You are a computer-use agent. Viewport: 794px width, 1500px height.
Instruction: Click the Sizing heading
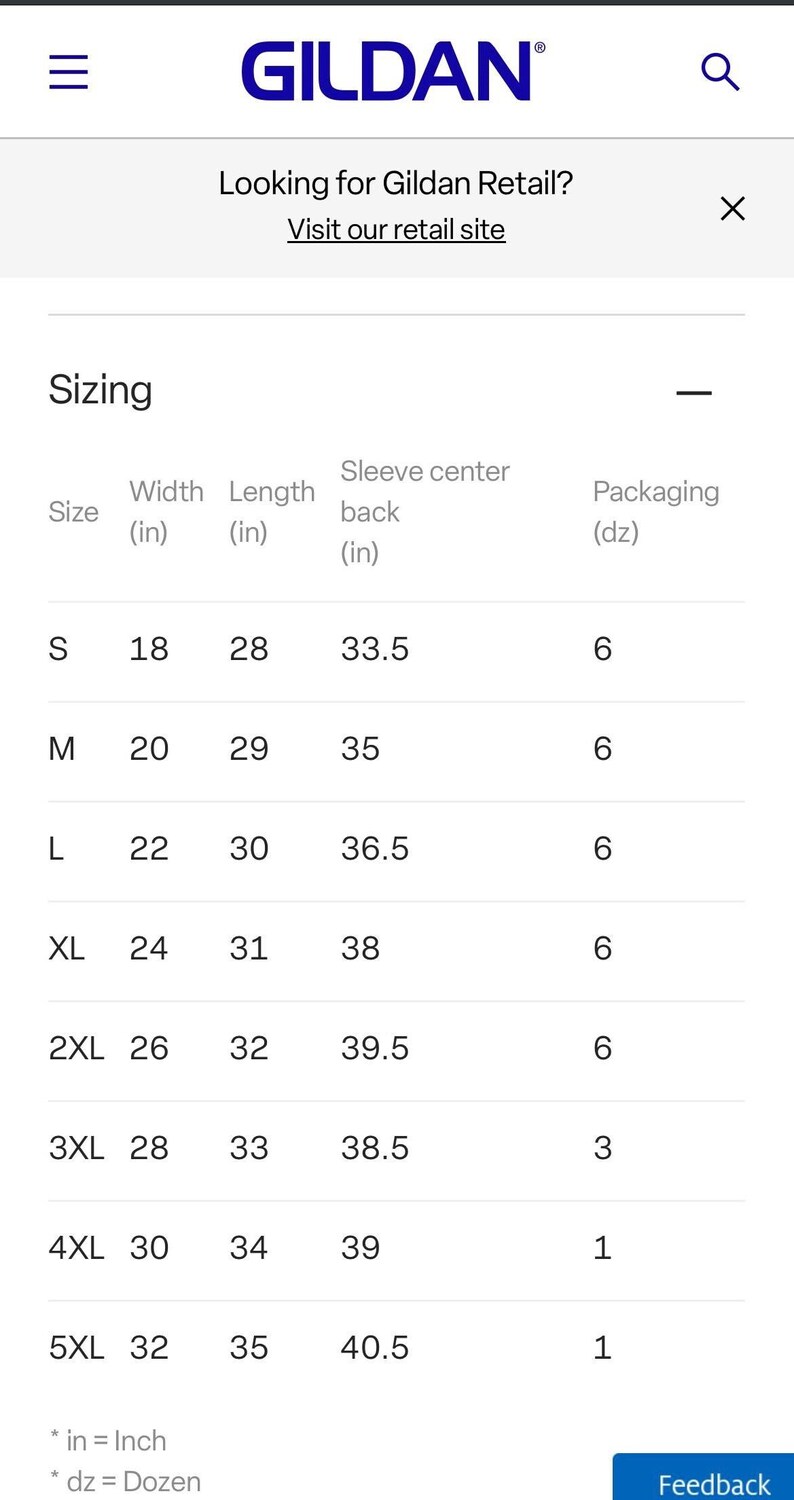pos(100,389)
